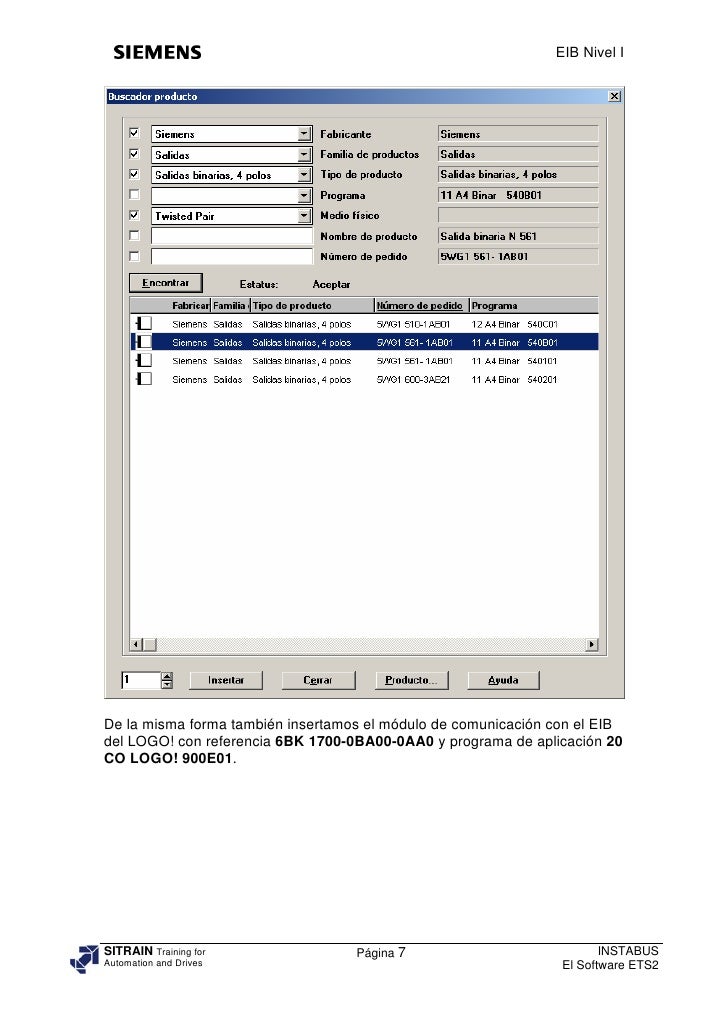Toggle the Twisted Pair medium checkbox
Viewport: 728px width, 1030px height.
click(134, 215)
